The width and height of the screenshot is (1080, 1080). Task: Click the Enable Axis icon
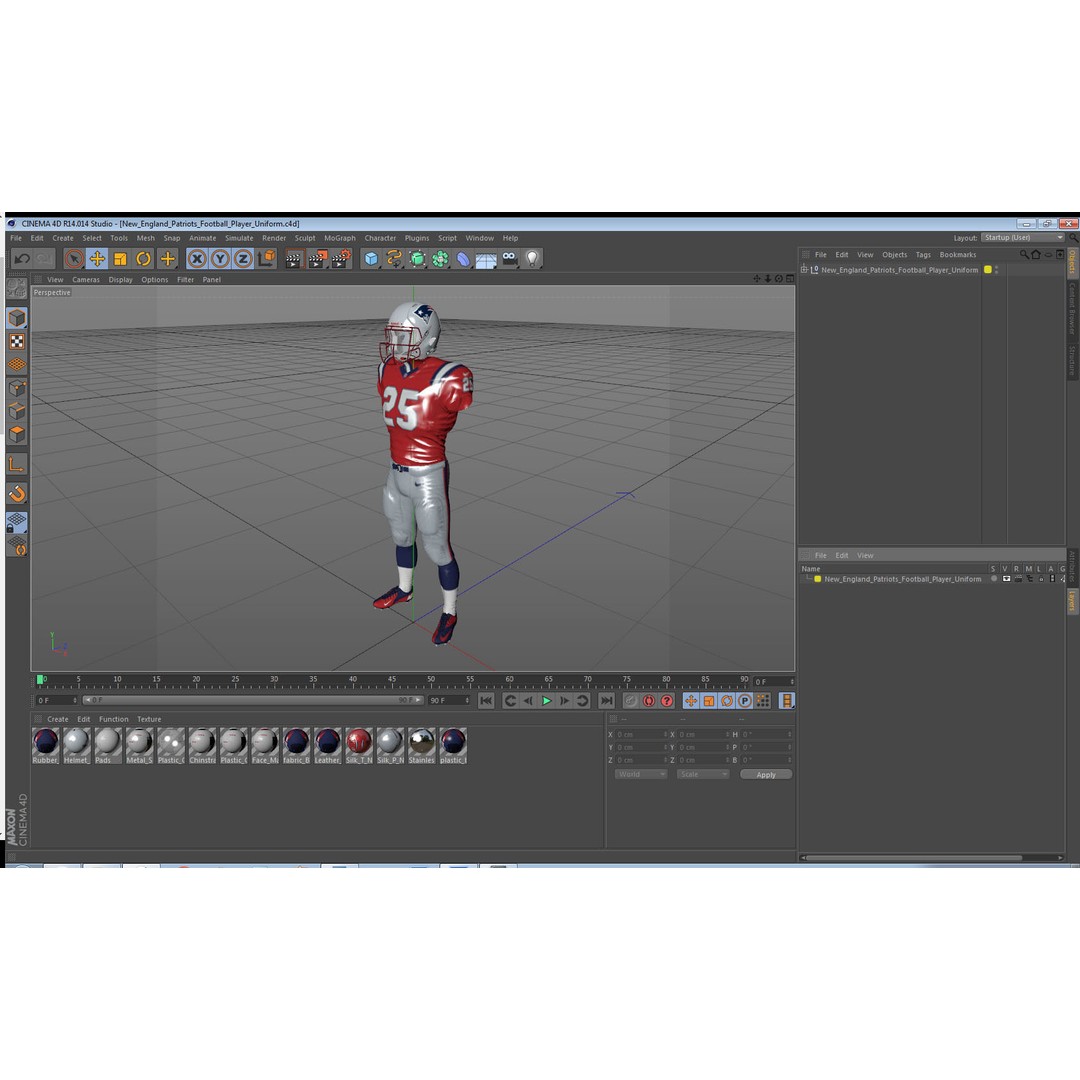click(17, 465)
